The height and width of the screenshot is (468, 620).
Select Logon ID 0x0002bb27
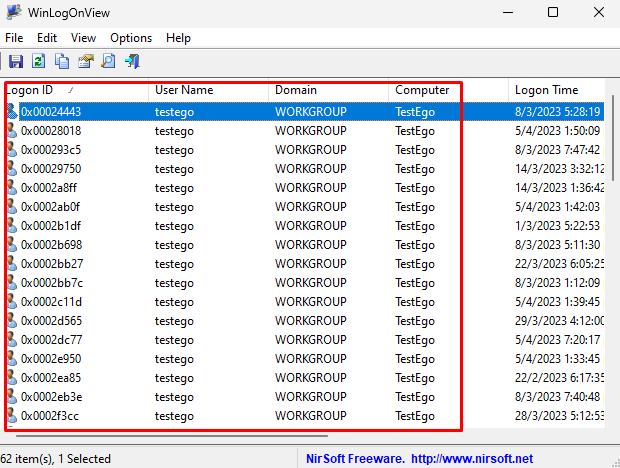click(52, 264)
